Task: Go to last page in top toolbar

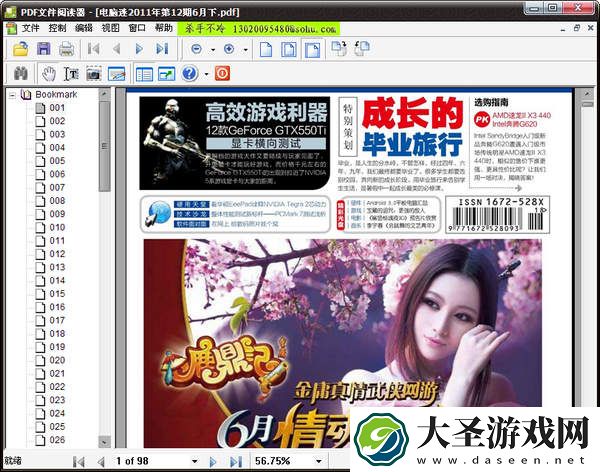Action: pos(162,49)
